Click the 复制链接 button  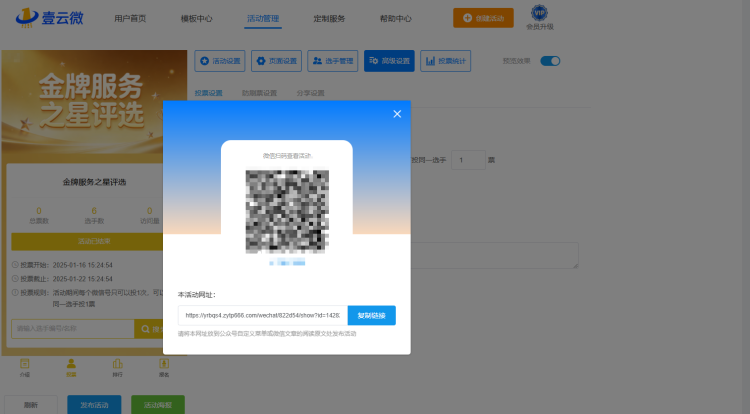tap(372, 316)
